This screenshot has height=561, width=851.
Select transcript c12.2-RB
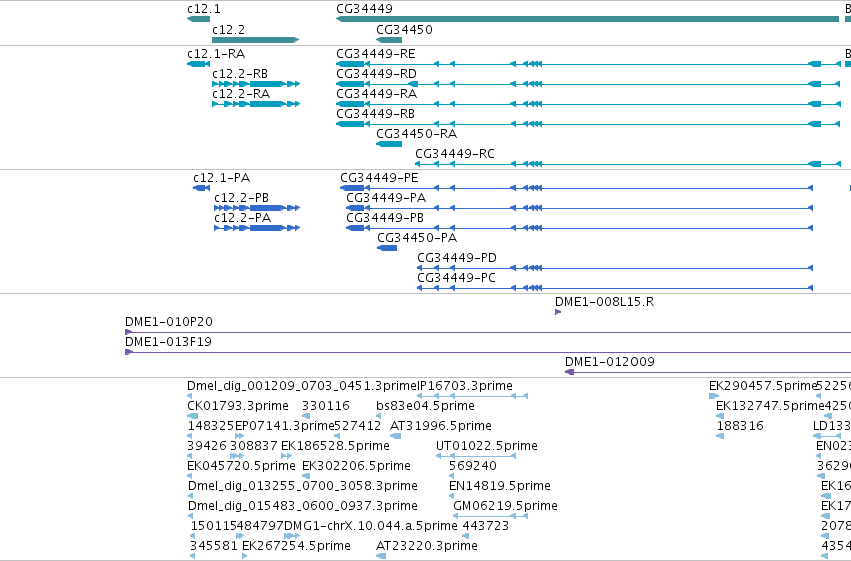click(x=256, y=84)
